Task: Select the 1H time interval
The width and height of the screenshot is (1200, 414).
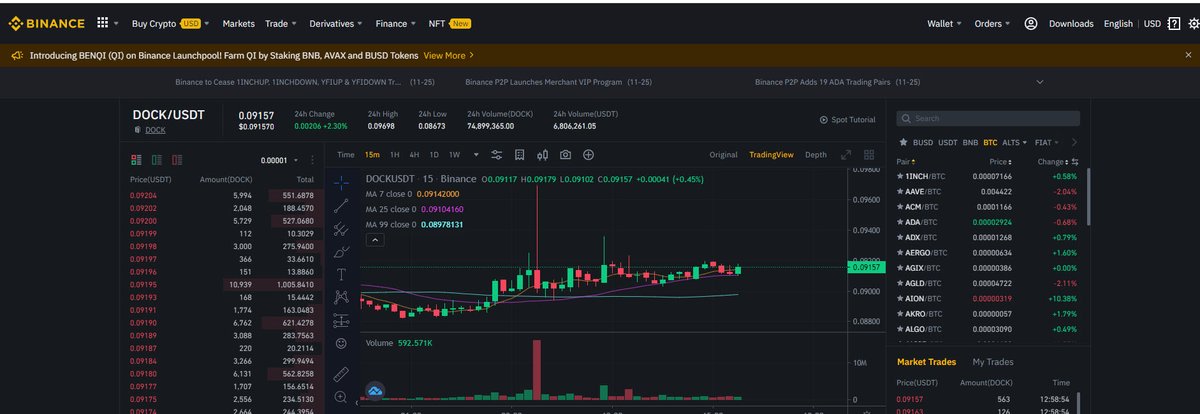Action: point(395,155)
